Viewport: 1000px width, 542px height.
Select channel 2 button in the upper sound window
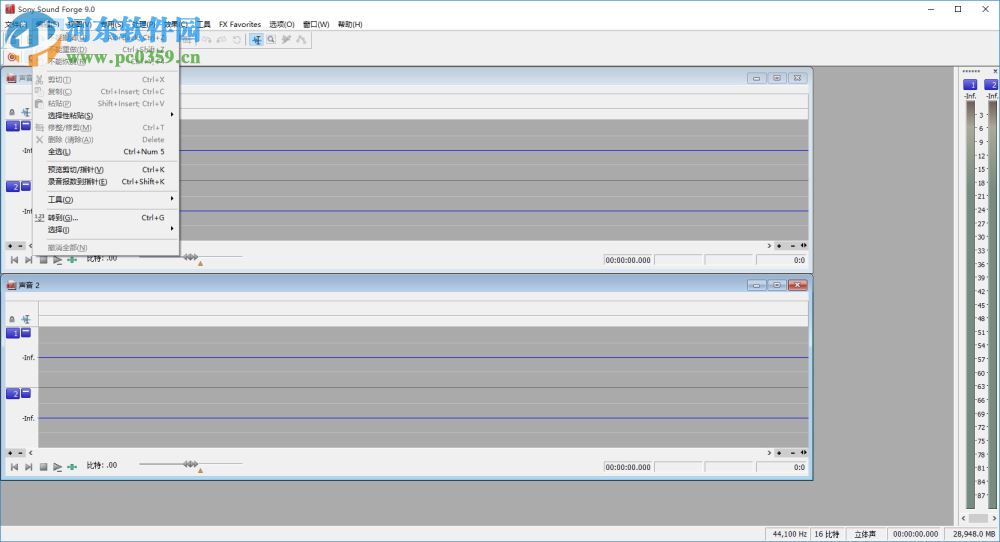pyautogui.click(x=13, y=186)
